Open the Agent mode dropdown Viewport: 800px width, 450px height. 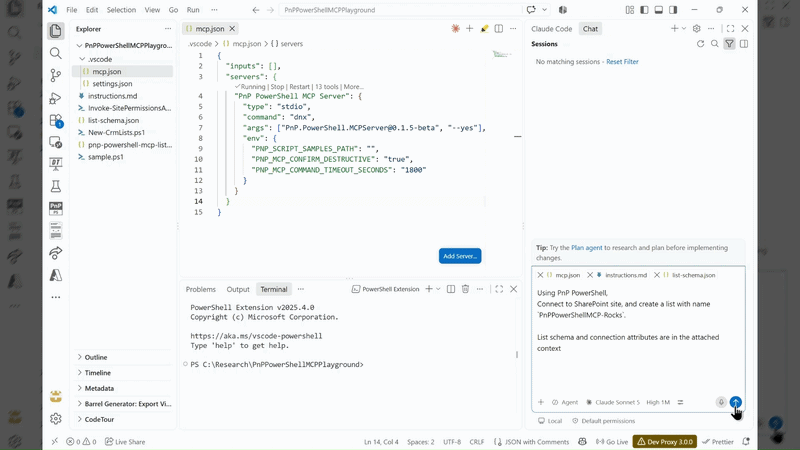click(x=565, y=402)
